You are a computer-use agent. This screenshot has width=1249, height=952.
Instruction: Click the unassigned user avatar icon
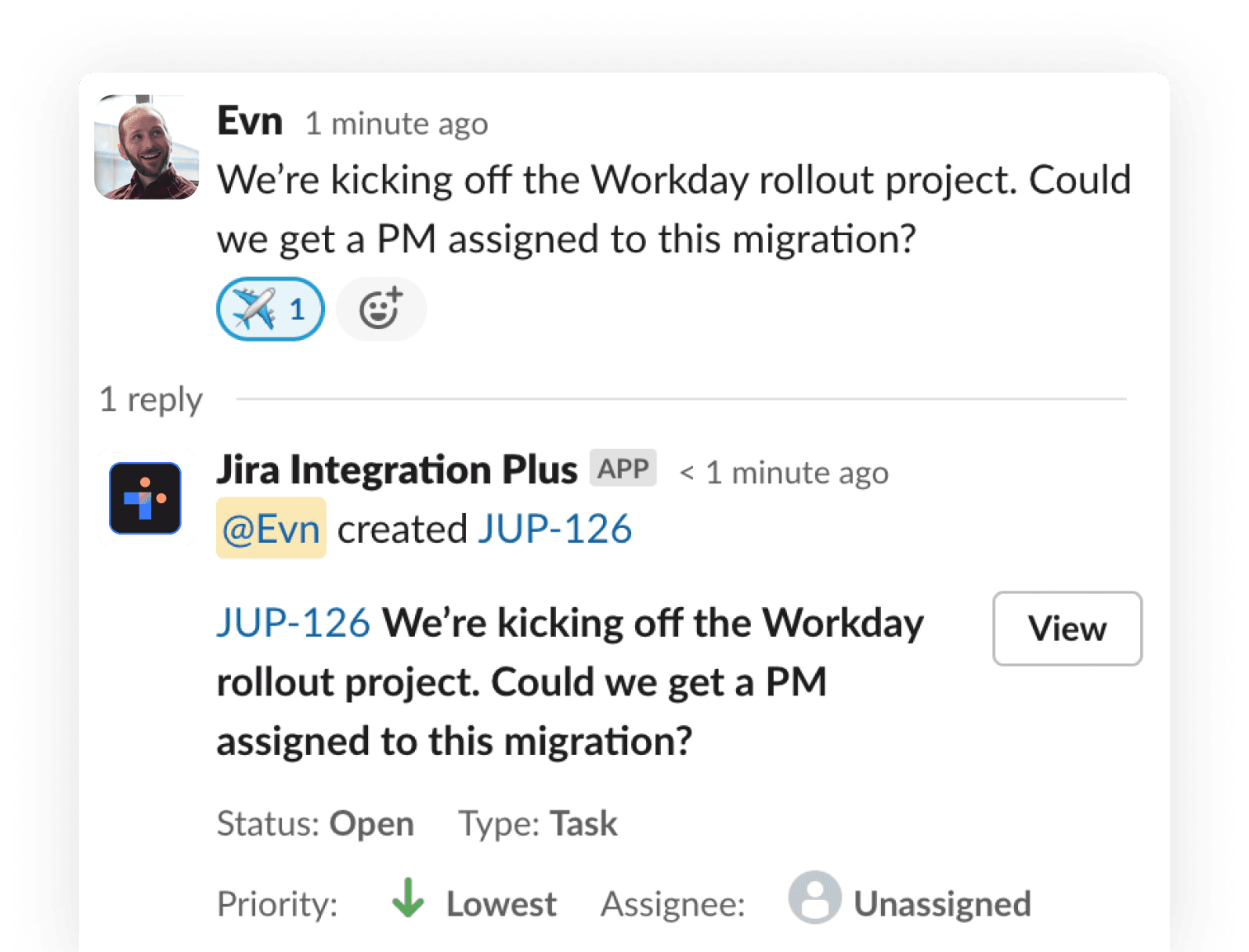pos(815,898)
